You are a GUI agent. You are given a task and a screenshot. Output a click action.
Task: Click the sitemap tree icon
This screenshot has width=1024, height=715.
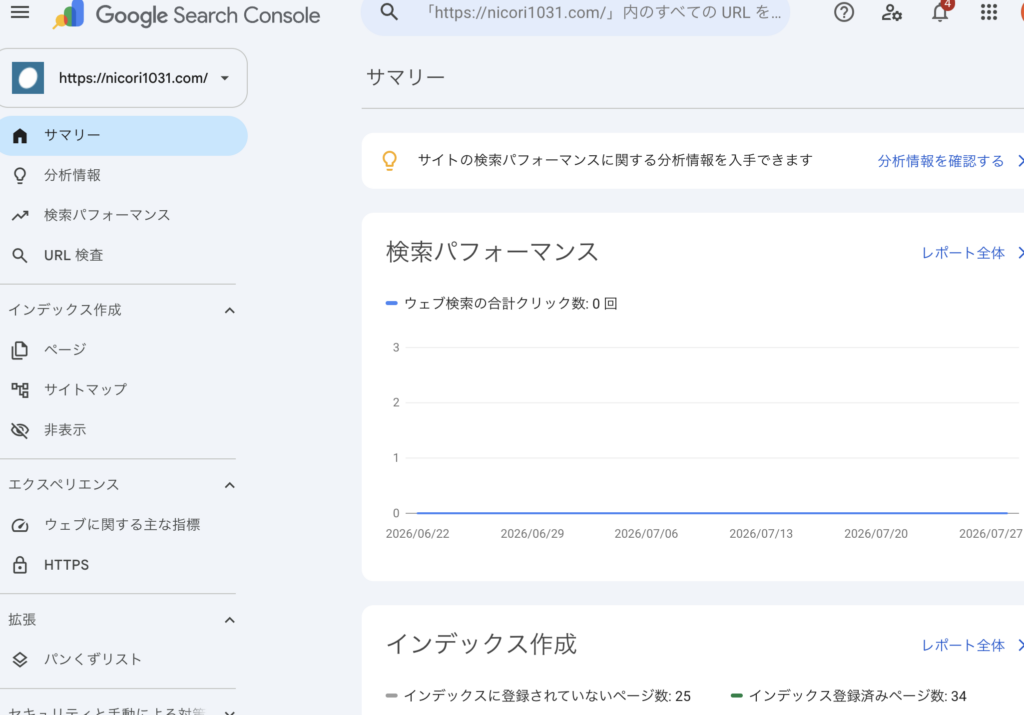20,390
